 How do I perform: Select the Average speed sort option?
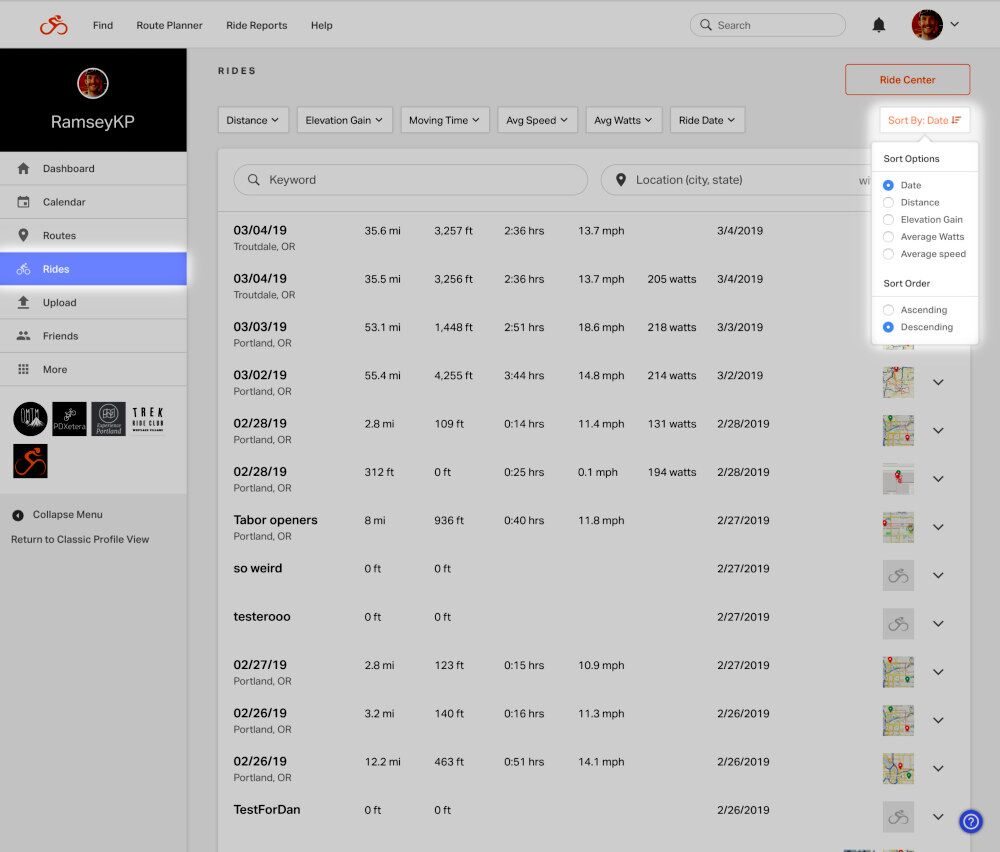coord(888,254)
